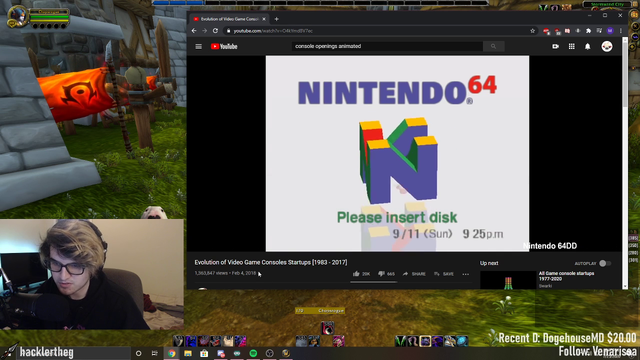Screen dimensions: 640x360
Task: Click the Nintendo 64 video player
Action: coord(397,153)
